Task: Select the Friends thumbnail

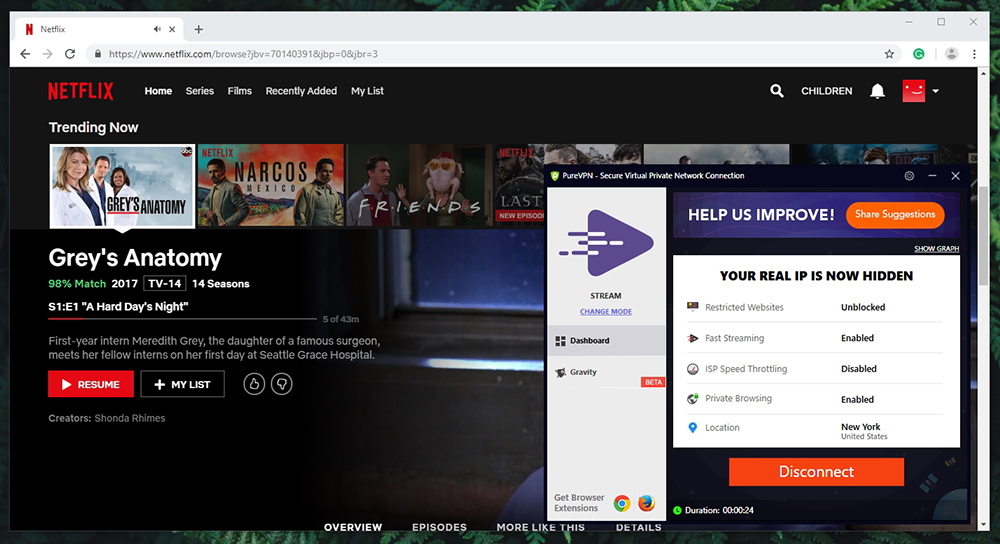Action: (x=419, y=185)
